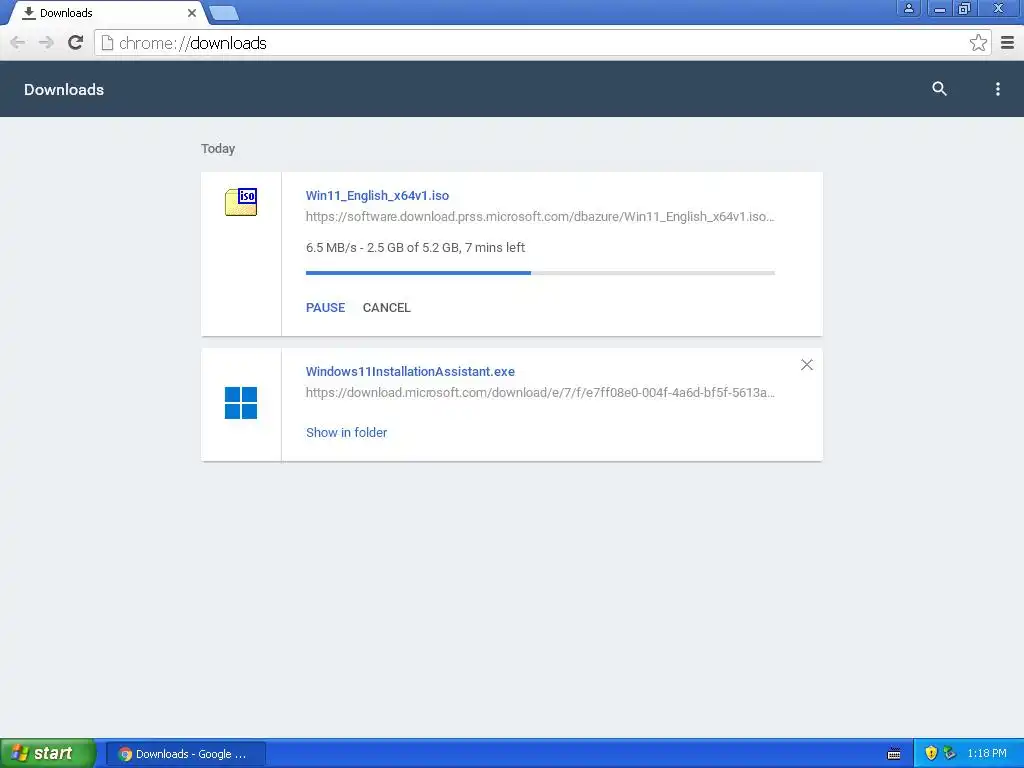The height and width of the screenshot is (768, 1024).
Task: Click the Downloads - Google taskbar button
Action: 185,754
